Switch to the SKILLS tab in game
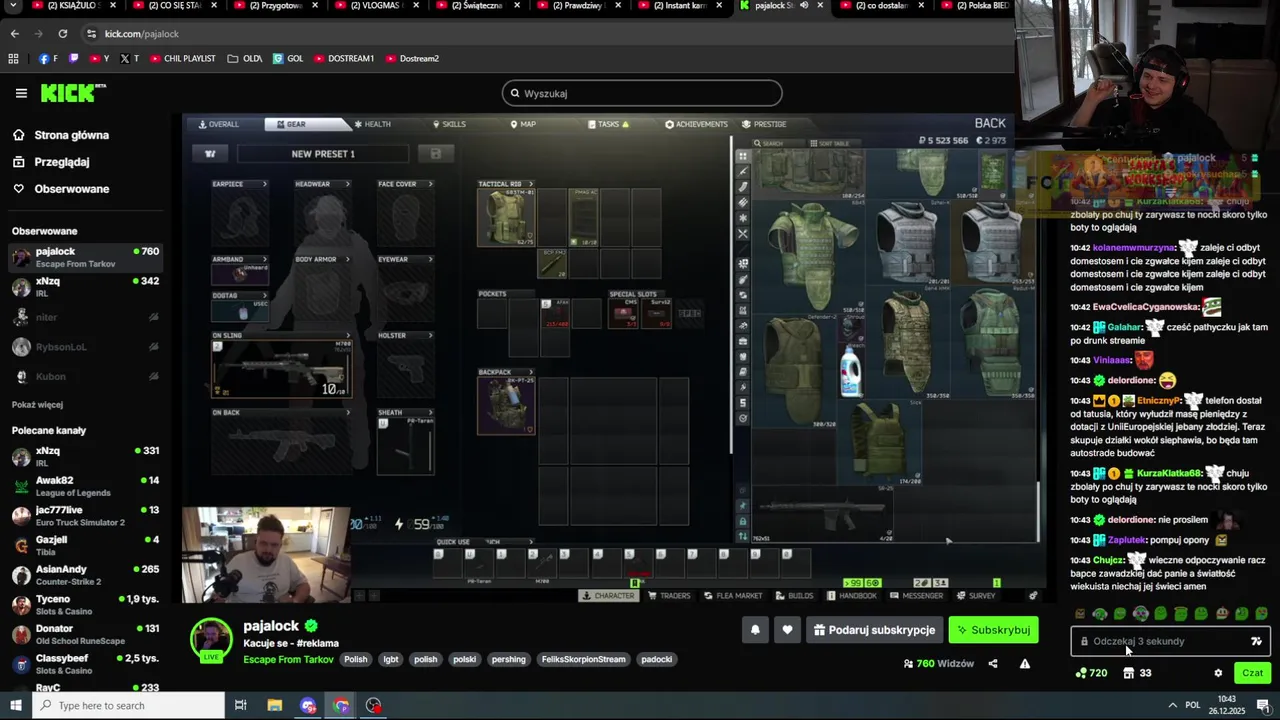Screen dimensions: 1280x720 click(449, 125)
